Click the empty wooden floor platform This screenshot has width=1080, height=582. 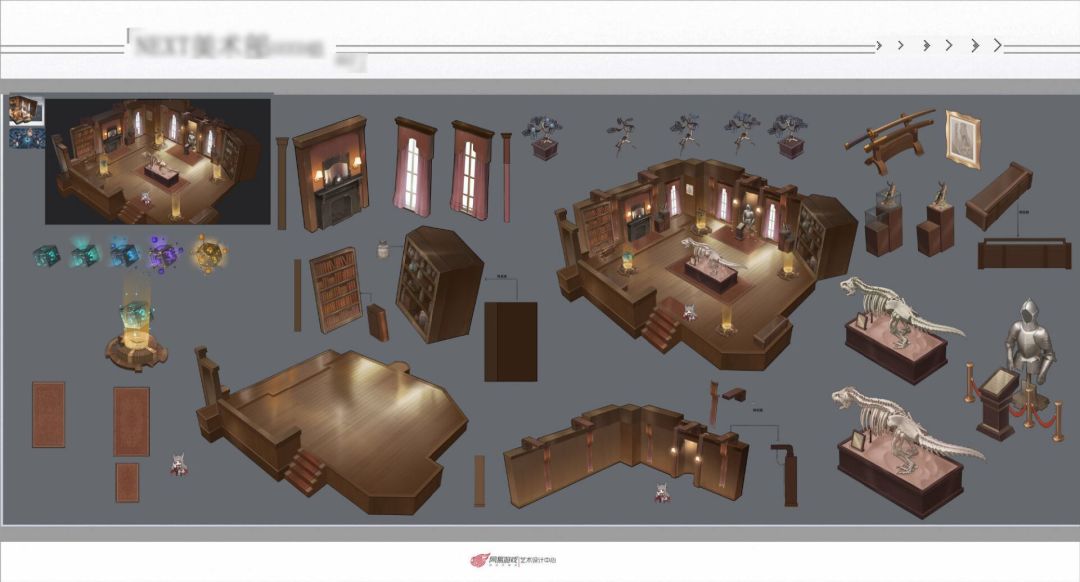[333, 430]
